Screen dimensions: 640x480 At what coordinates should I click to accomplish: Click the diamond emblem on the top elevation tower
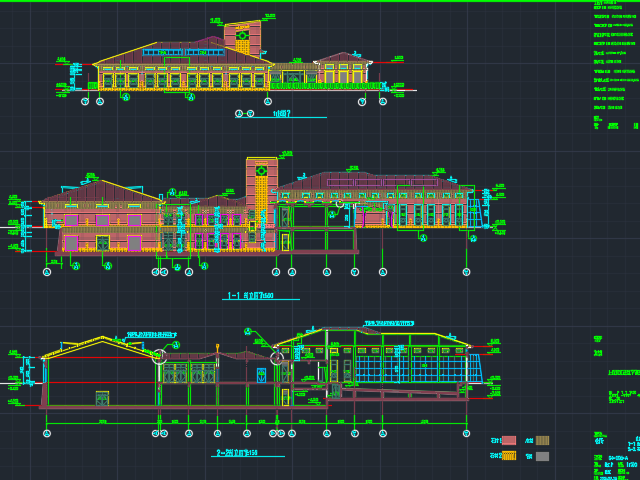click(242, 36)
